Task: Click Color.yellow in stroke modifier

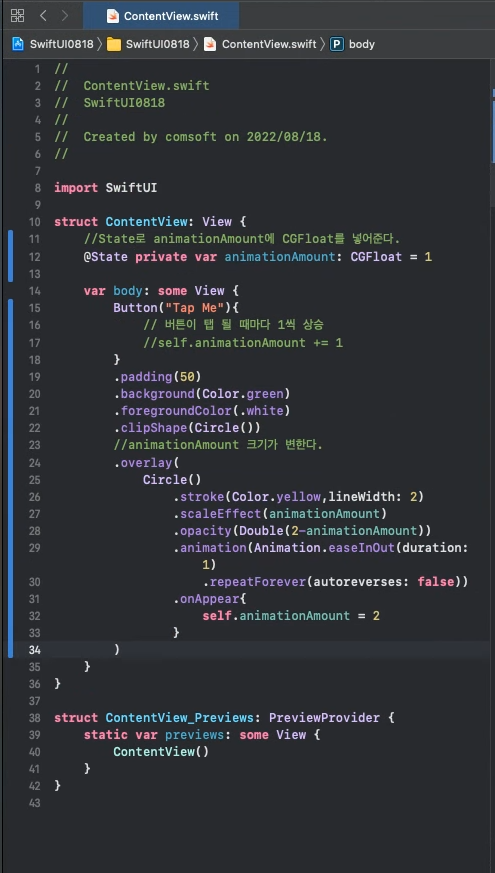Action: pyautogui.click(x=276, y=496)
